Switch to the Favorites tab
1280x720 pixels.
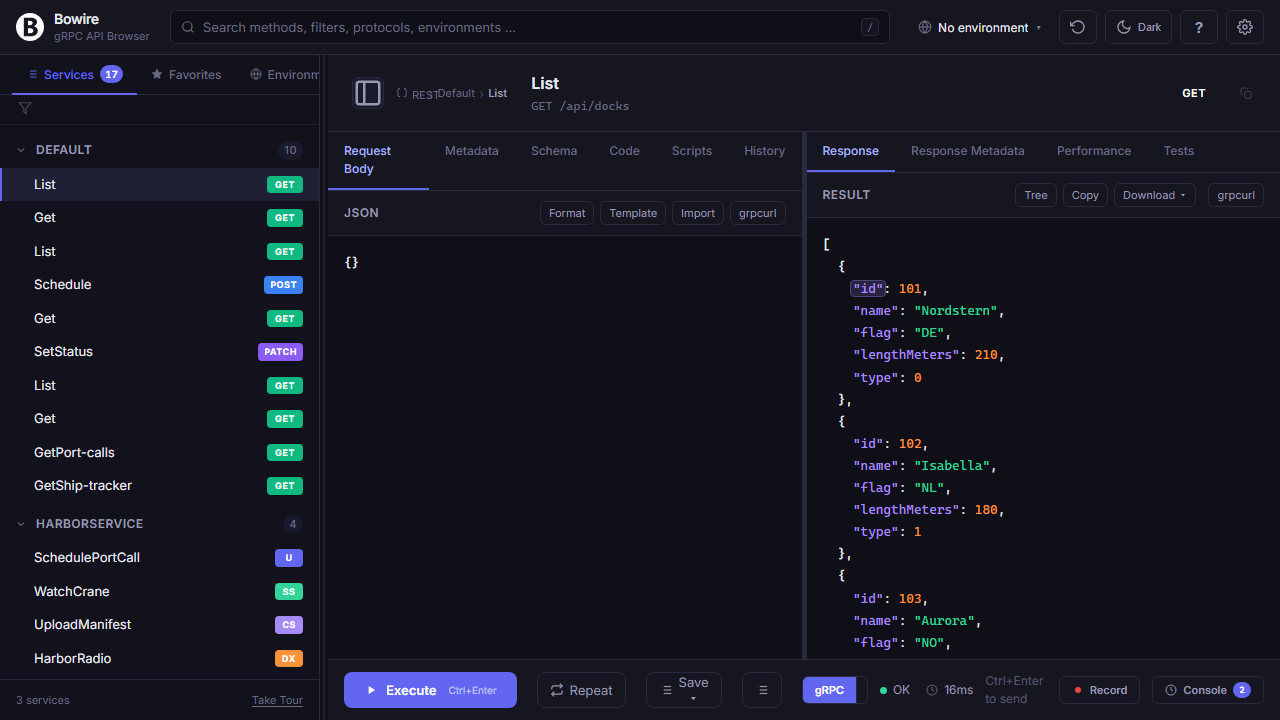186,74
